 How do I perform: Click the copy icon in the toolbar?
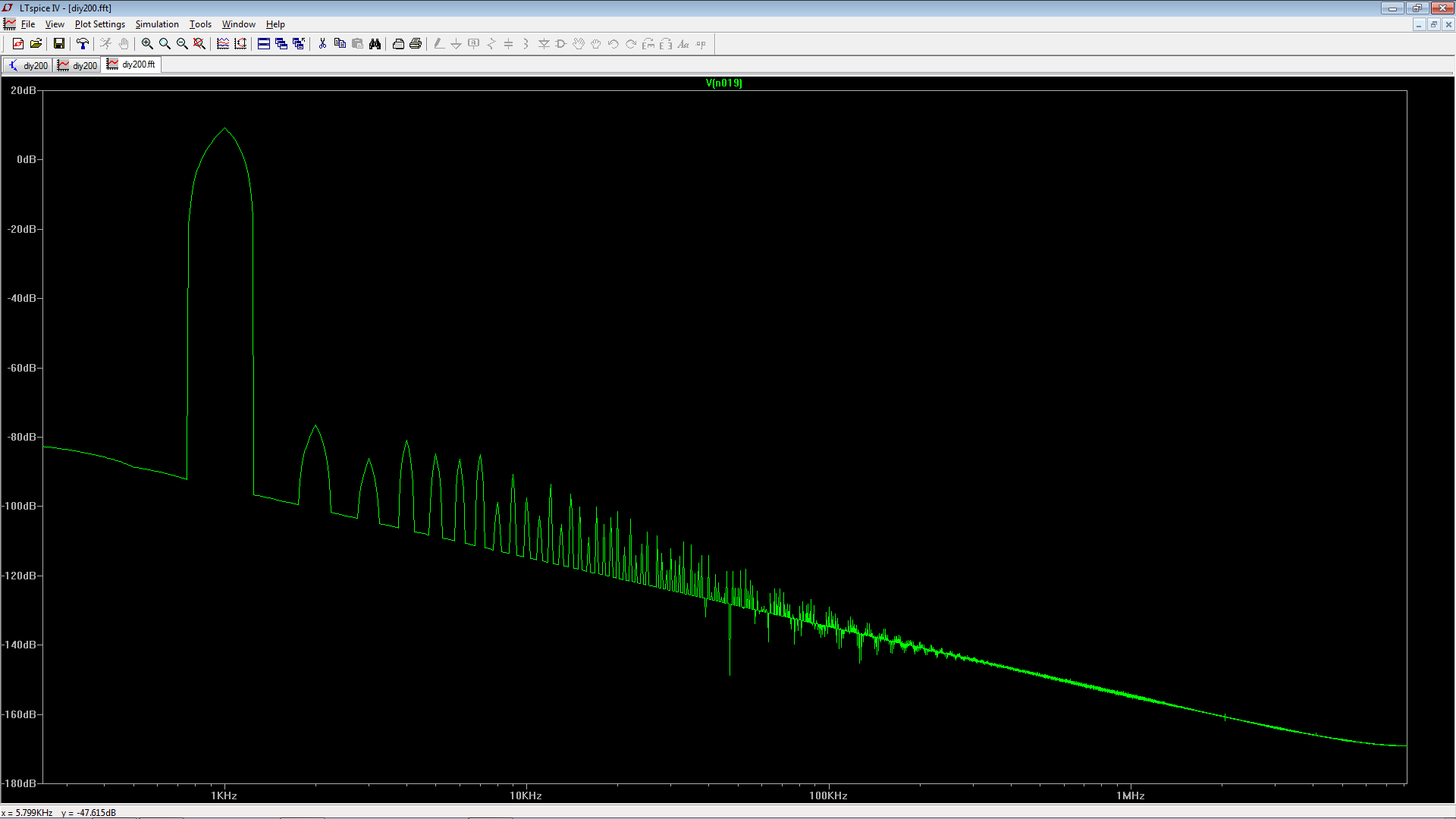[340, 44]
